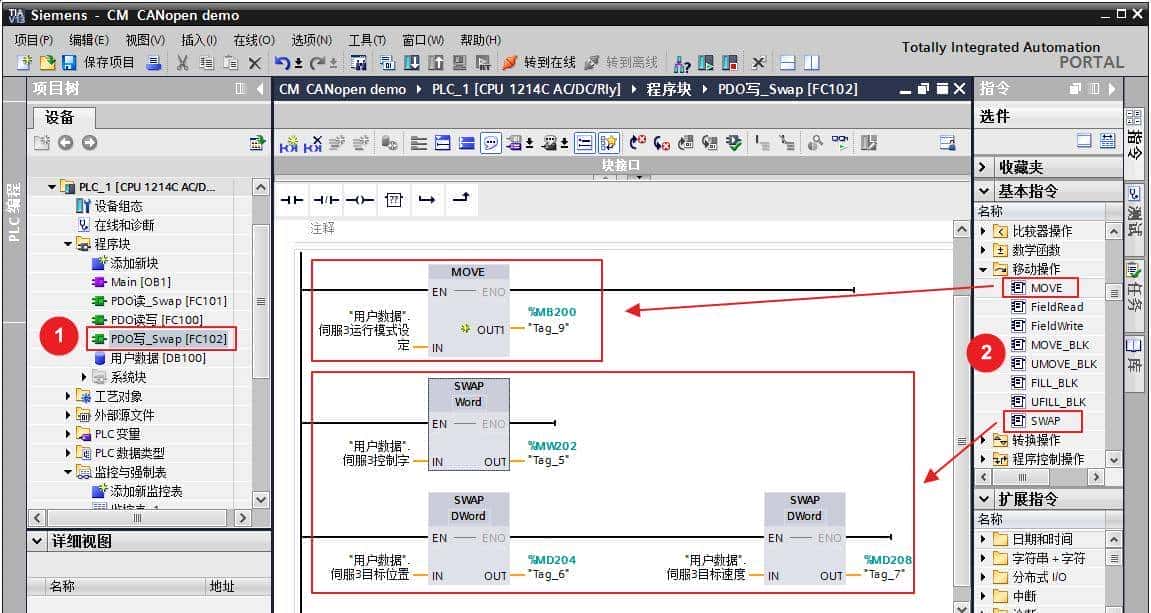Switch to the 测试 side tab
Image resolution: width=1151 pixels, height=613 pixels.
(1134, 210)
